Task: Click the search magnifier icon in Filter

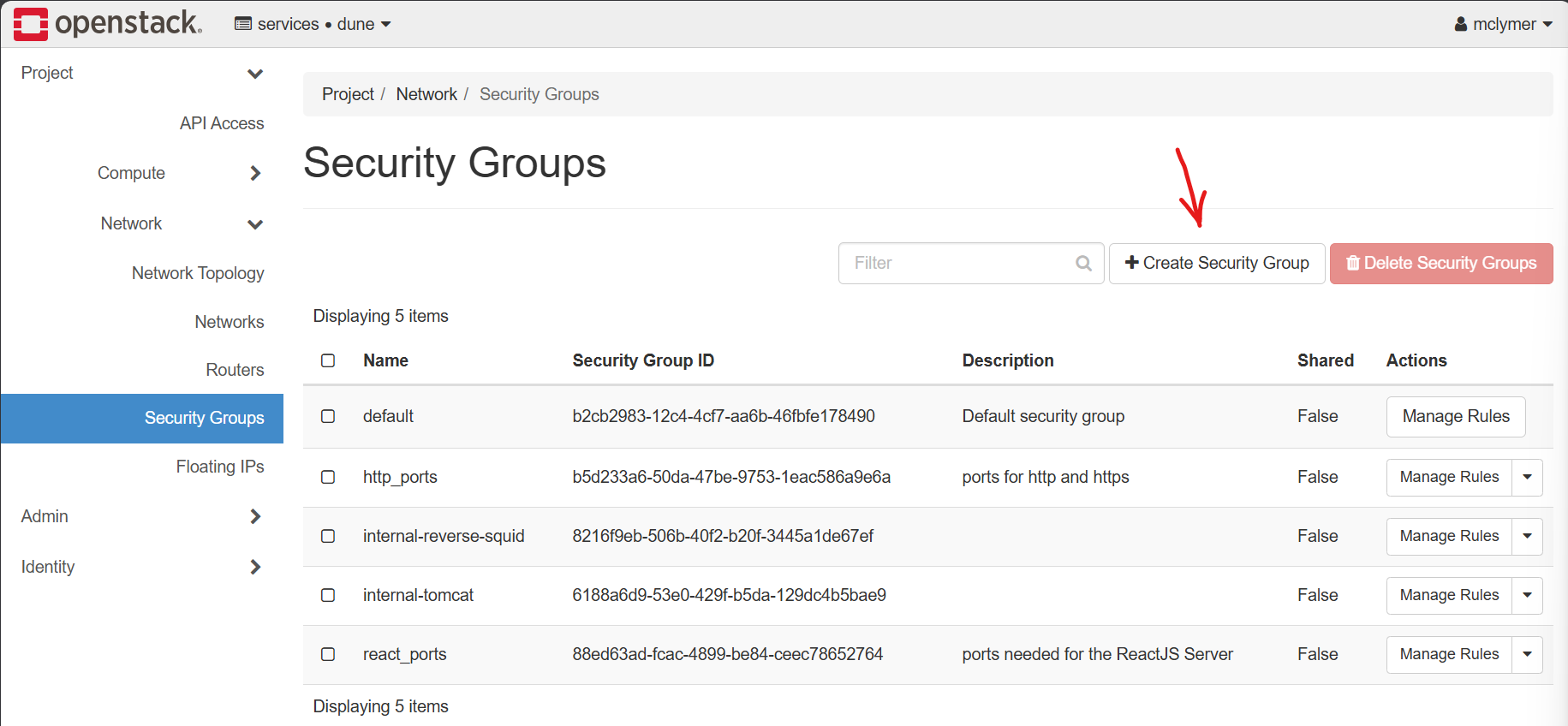Action: click(1083, 263)
